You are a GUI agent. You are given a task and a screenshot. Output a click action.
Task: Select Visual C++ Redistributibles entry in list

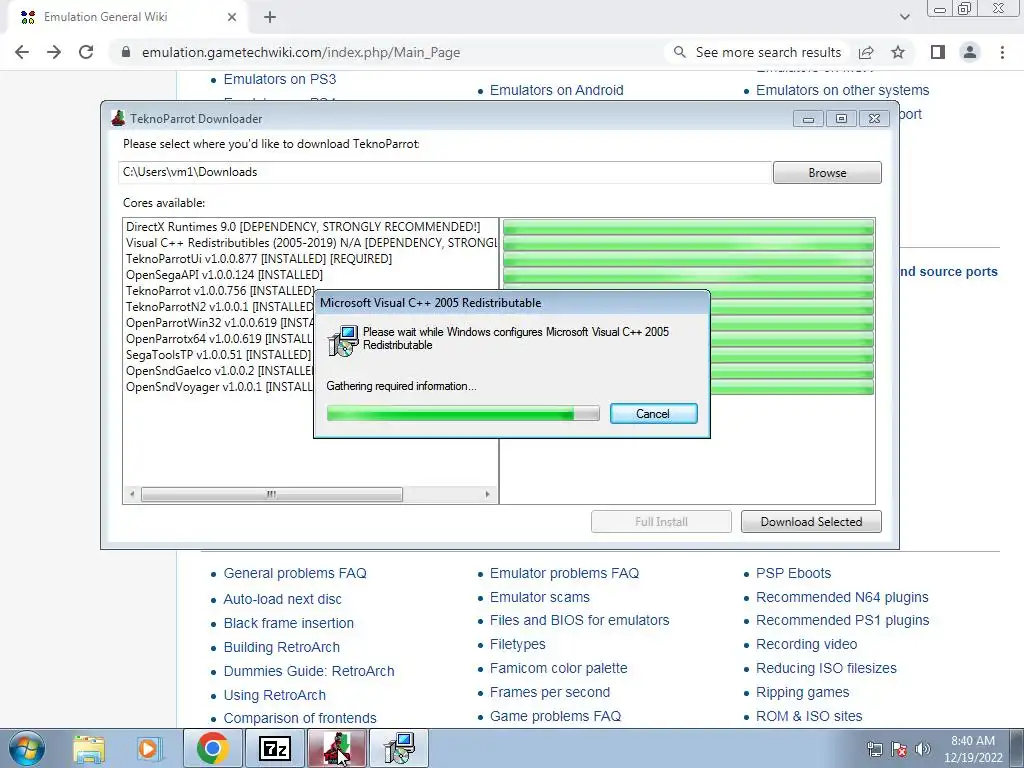(312, 242)
